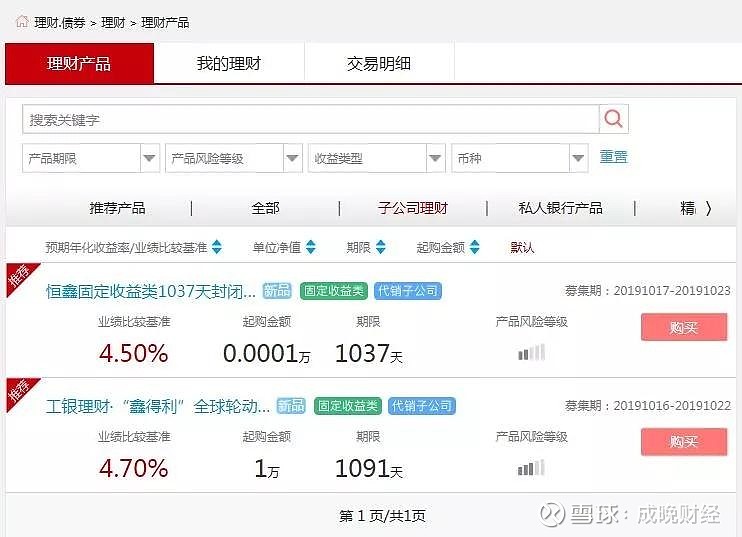742x537 pixels.
Task: Open the 产品期限 dropdown
Action: coord(91,158)
